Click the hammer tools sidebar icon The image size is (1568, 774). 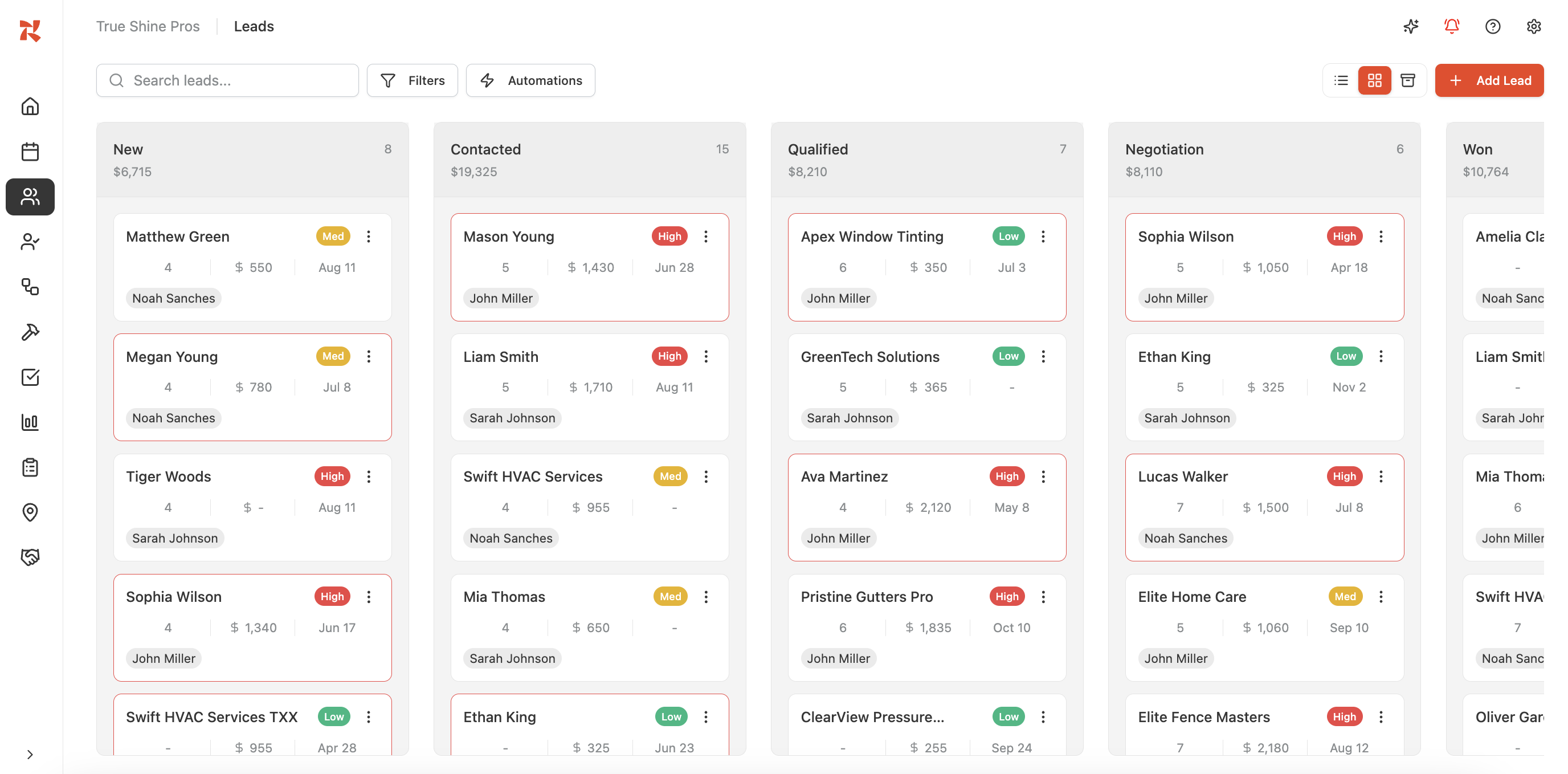tap(30, 332)
